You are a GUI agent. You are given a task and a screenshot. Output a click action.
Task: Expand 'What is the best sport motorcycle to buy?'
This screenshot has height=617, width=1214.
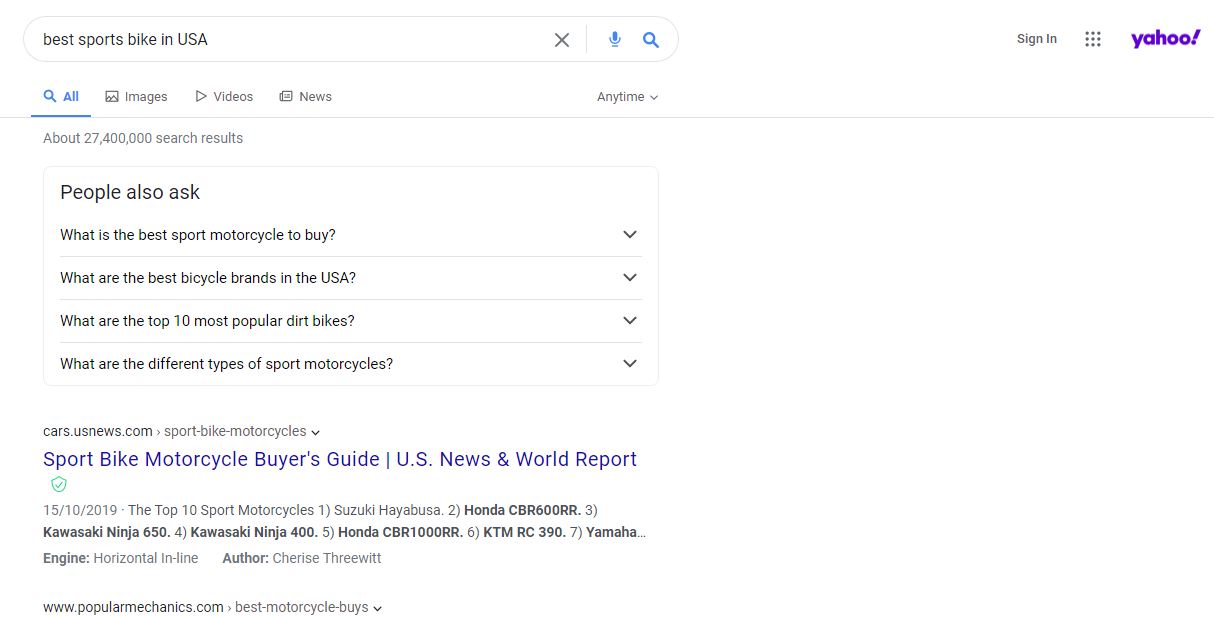(351, 235)
